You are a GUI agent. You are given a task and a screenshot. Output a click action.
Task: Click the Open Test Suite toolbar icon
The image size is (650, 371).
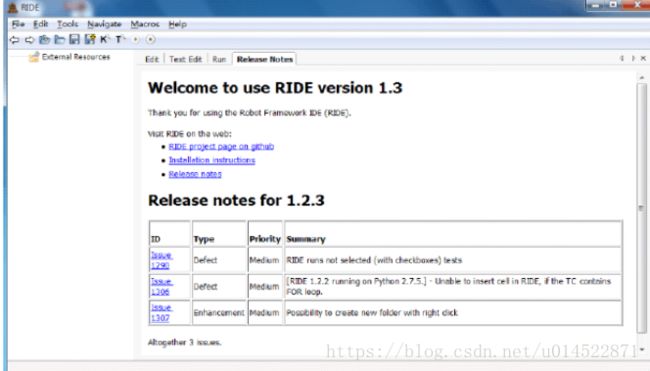[x=44, y=39]
